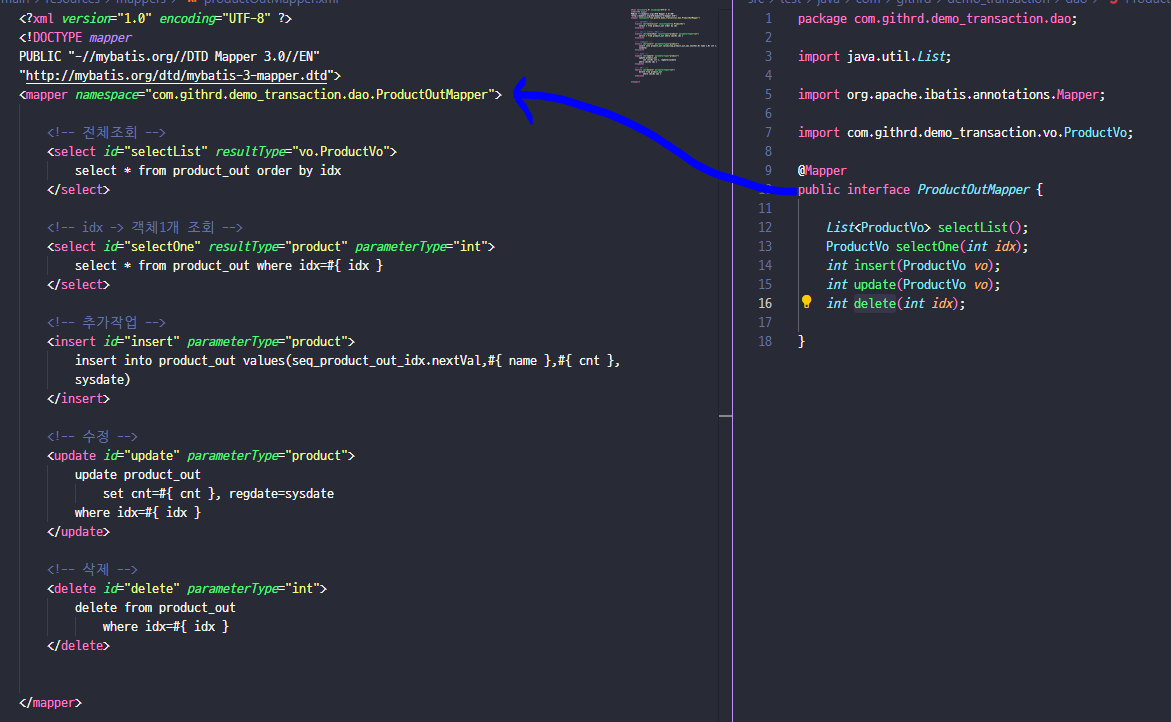Click the delete id="delete" opening tag
The width and height of the screenshot is (1171, 722).
[x=187, y=588]
